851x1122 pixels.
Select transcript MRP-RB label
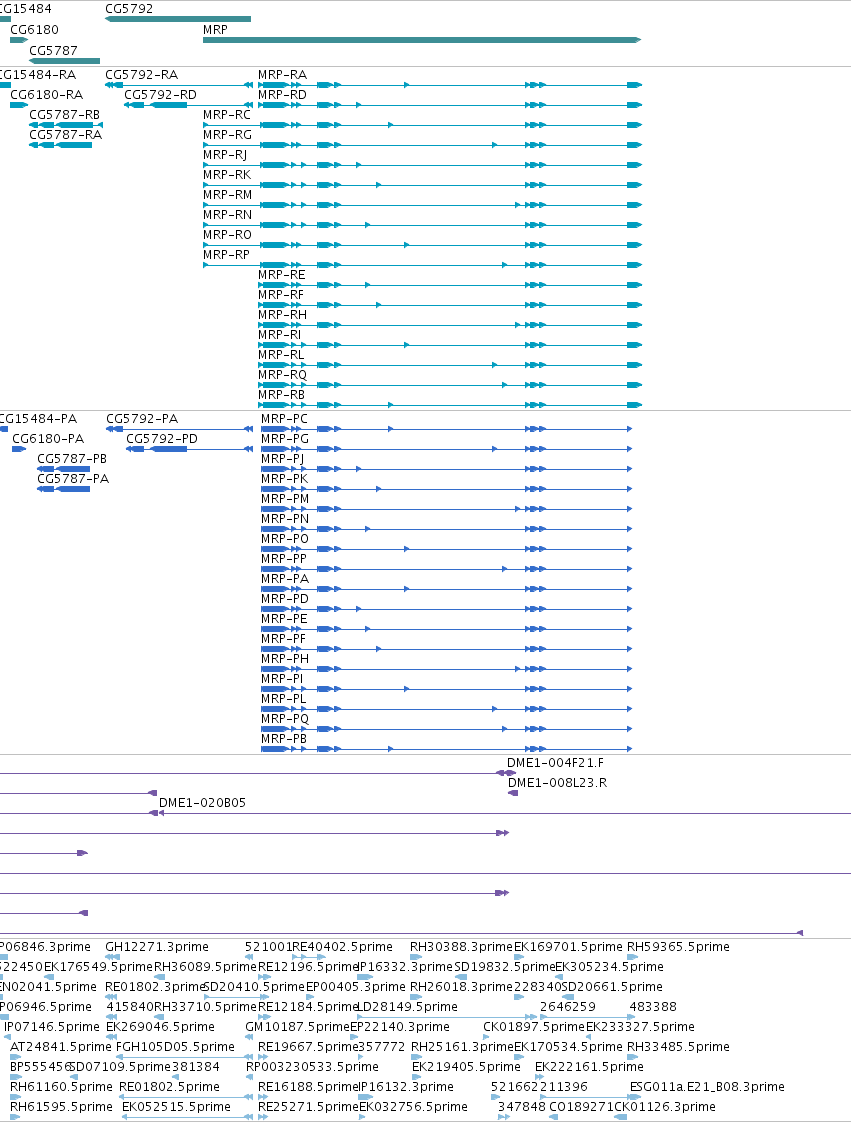pyautogui.click(x=281, y=396)
